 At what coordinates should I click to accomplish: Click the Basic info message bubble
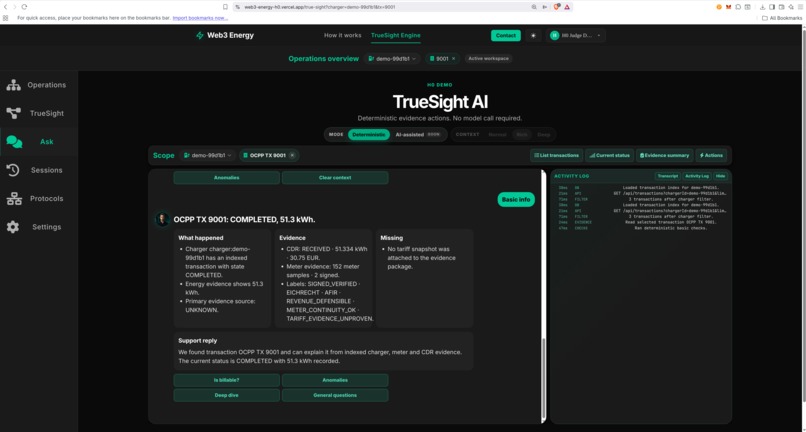pyautogui.click(x=516, y=200)
